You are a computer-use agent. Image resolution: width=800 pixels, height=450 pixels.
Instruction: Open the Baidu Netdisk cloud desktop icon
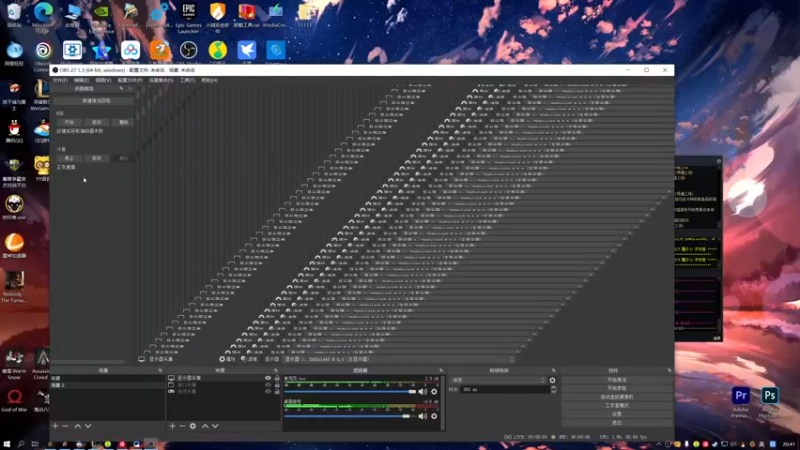point(130,51)
